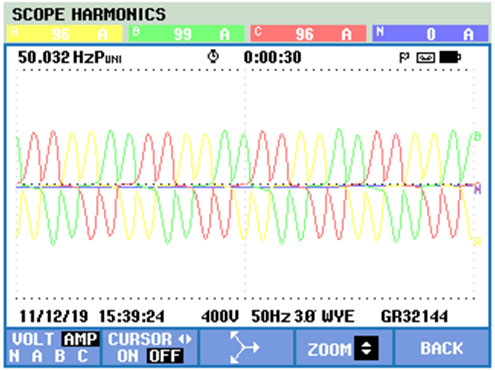The width and height of the screenshot is (495, 370).
Task: Click the flag indicator icon
Action: tap(404, 58)
